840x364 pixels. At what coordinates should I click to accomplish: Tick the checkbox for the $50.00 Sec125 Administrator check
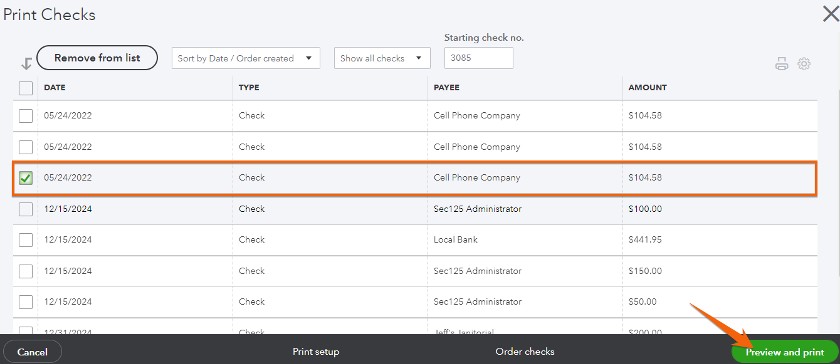26,302
